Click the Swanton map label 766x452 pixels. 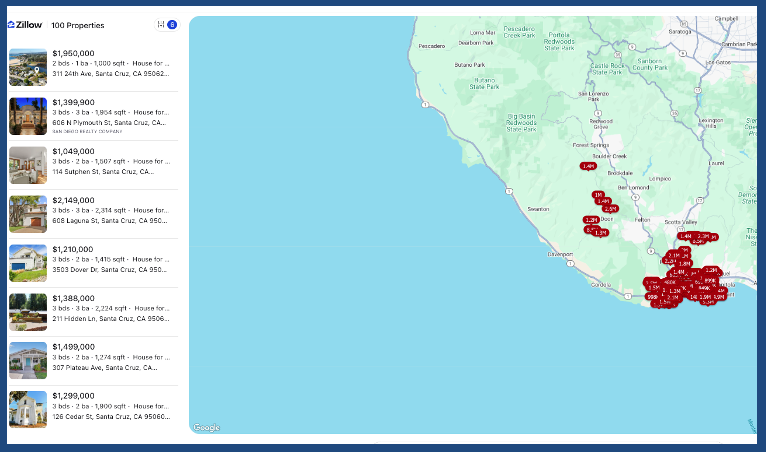[x=538, y=209]
